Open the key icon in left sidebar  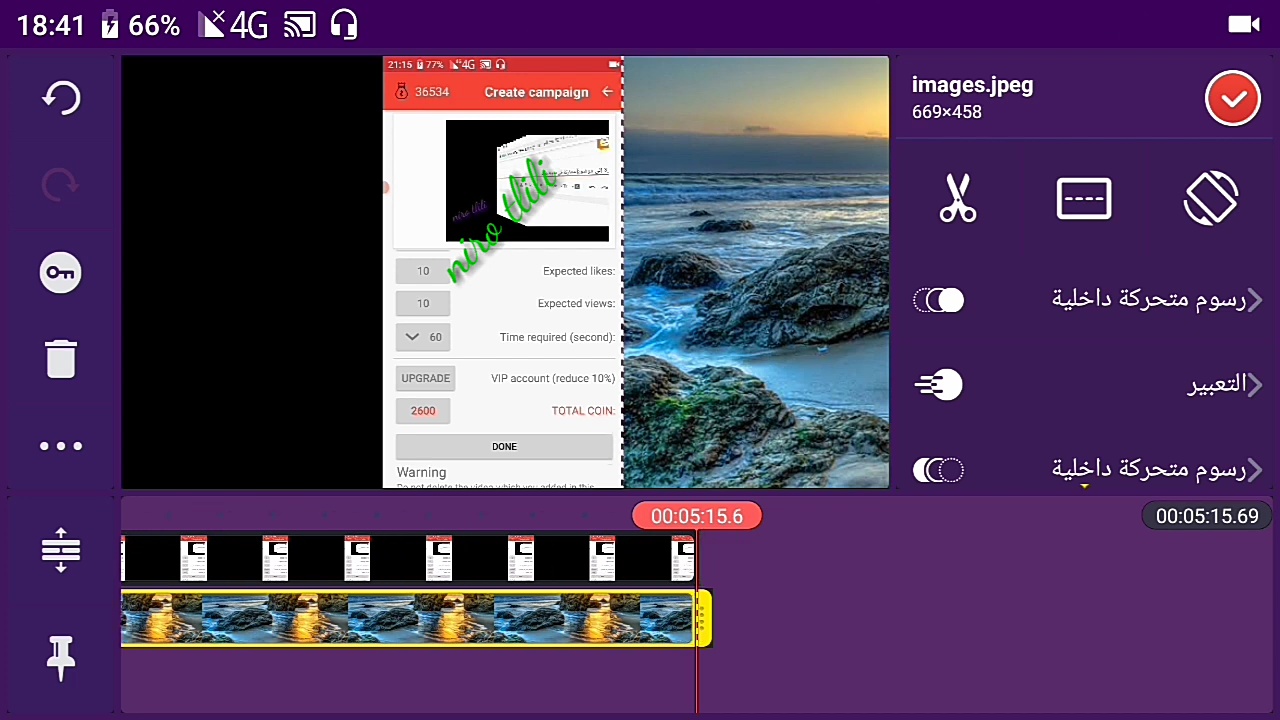[61, 273]
